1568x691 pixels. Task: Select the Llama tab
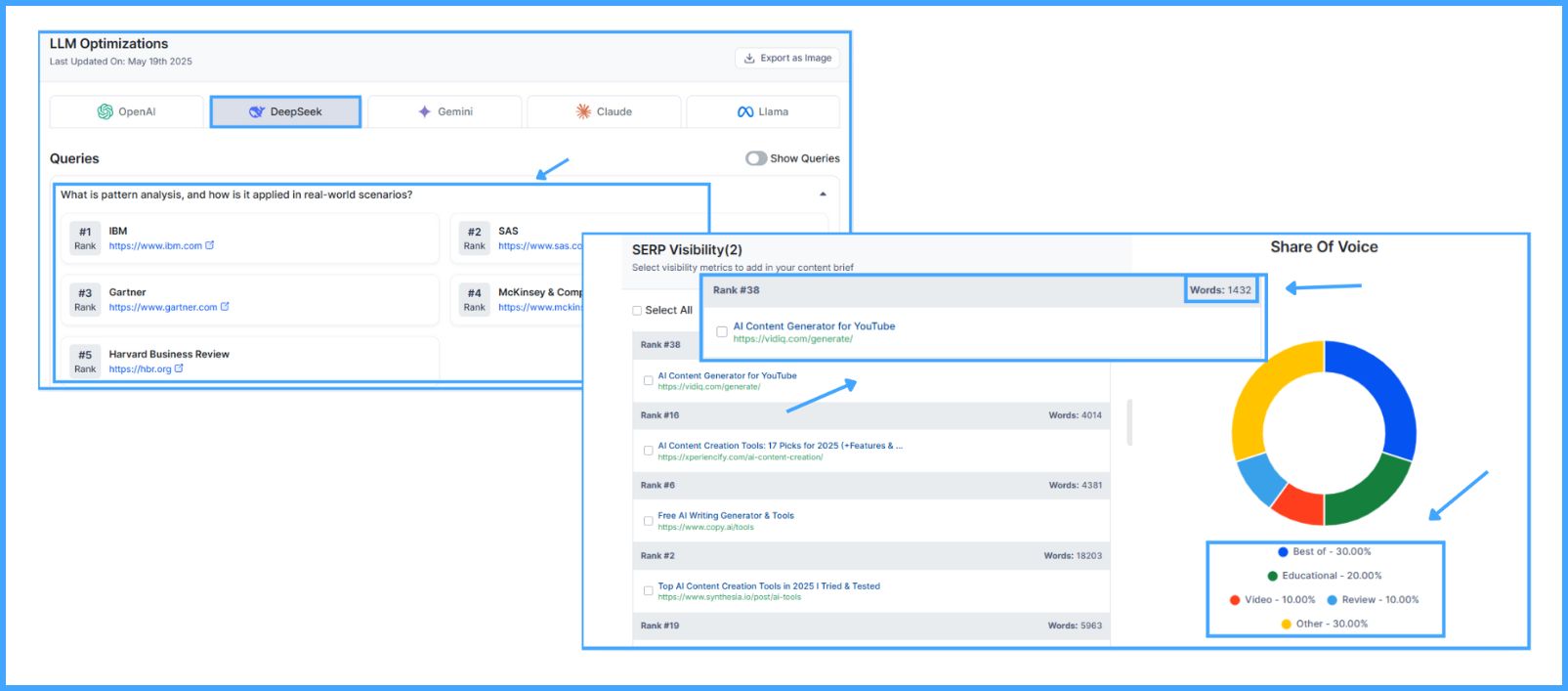pyautogui.click(x=763, y=111)
